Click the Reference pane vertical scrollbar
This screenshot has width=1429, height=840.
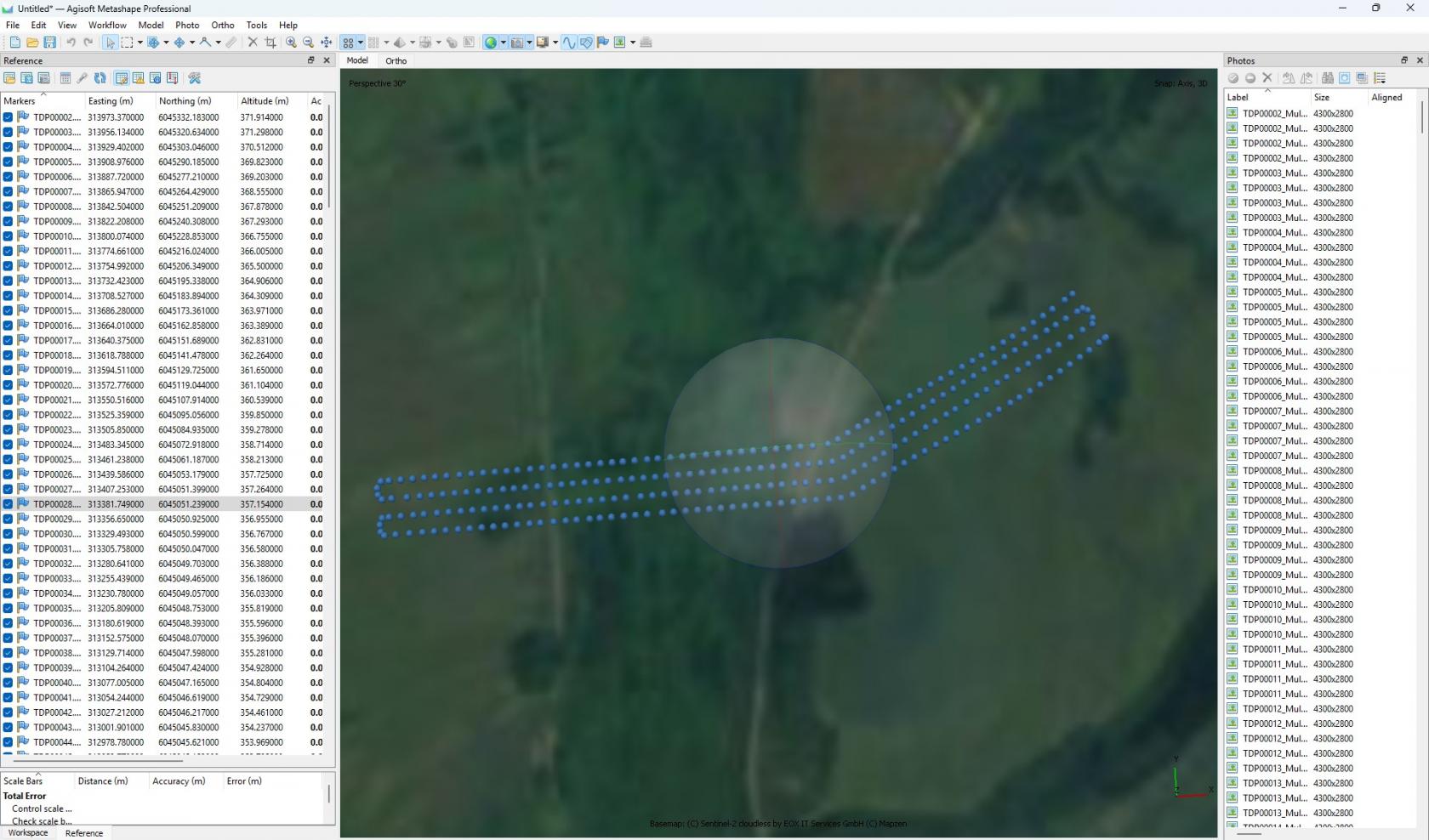click(330, 157)
